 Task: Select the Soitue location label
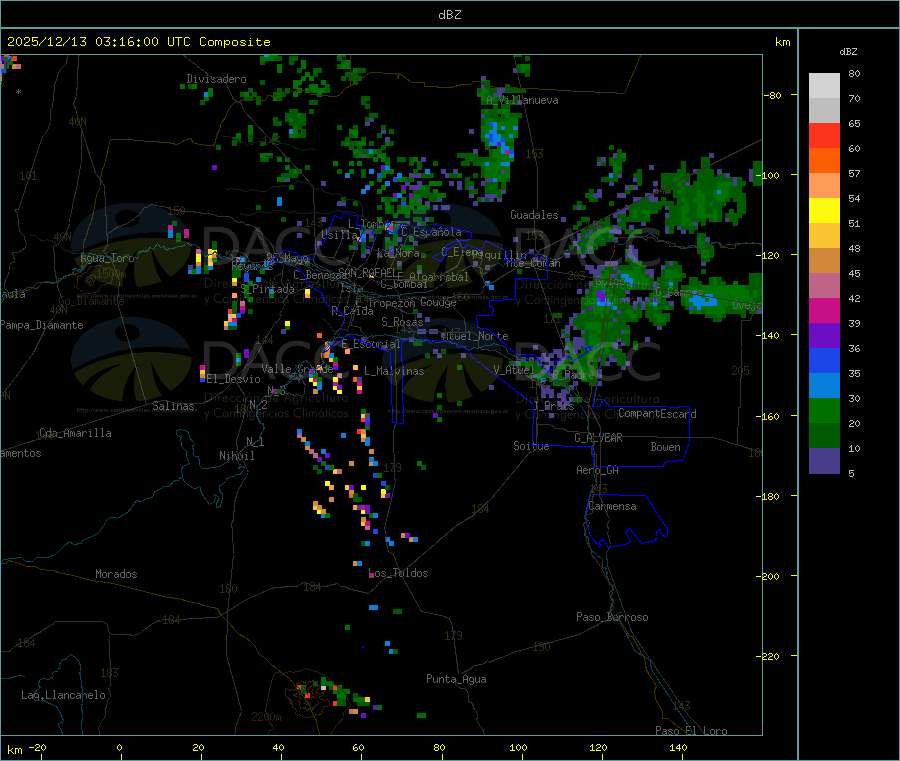pos(532,446)
